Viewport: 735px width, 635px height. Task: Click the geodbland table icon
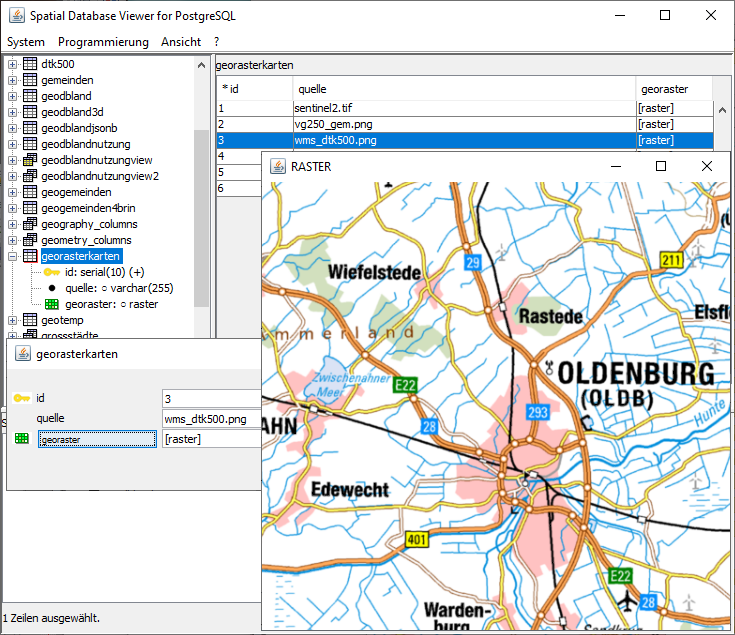coord(30,96)
